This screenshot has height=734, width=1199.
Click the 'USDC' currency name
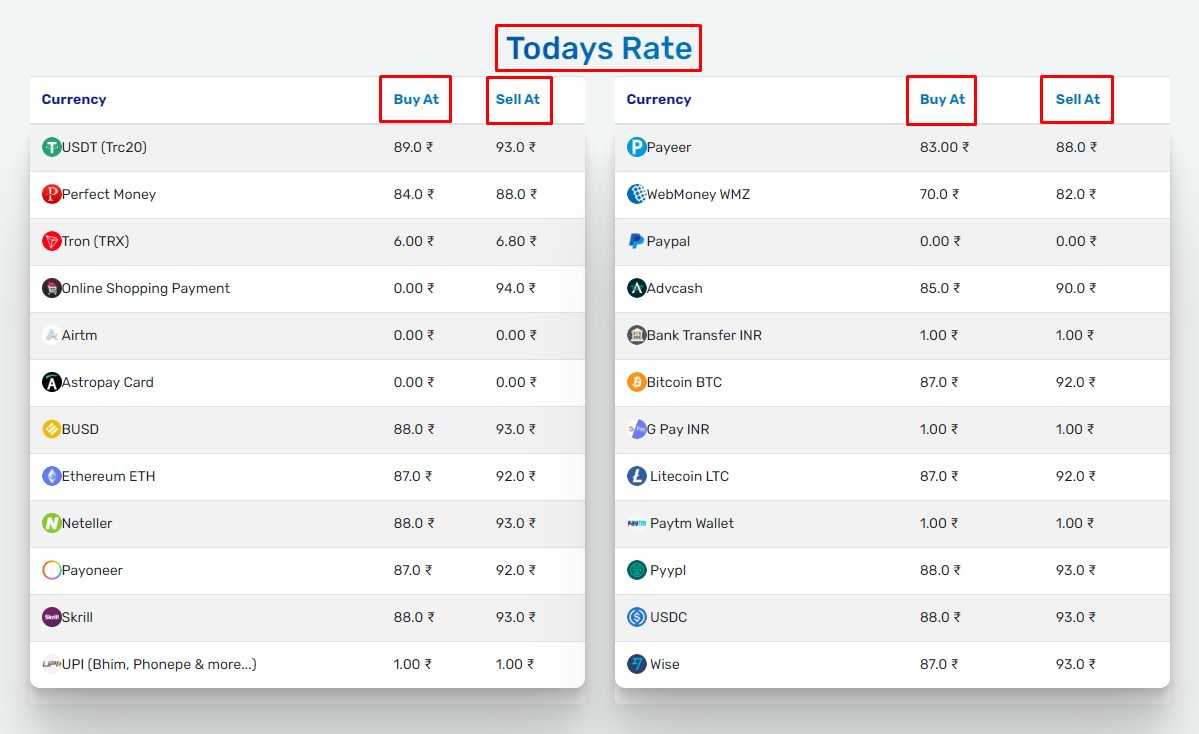pyautogui.click(x=668, y=617)
